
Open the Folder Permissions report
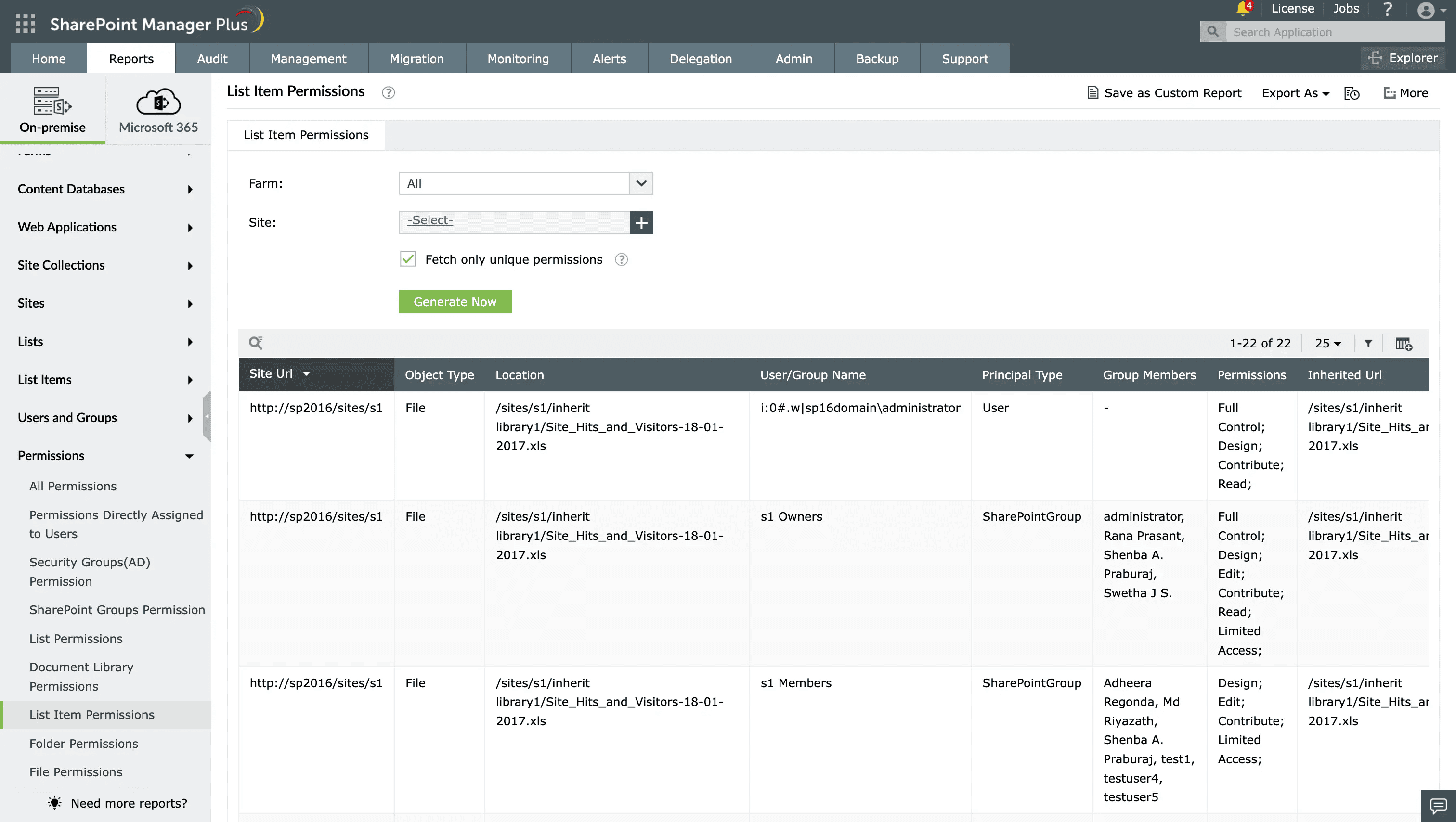click(84, 744)
